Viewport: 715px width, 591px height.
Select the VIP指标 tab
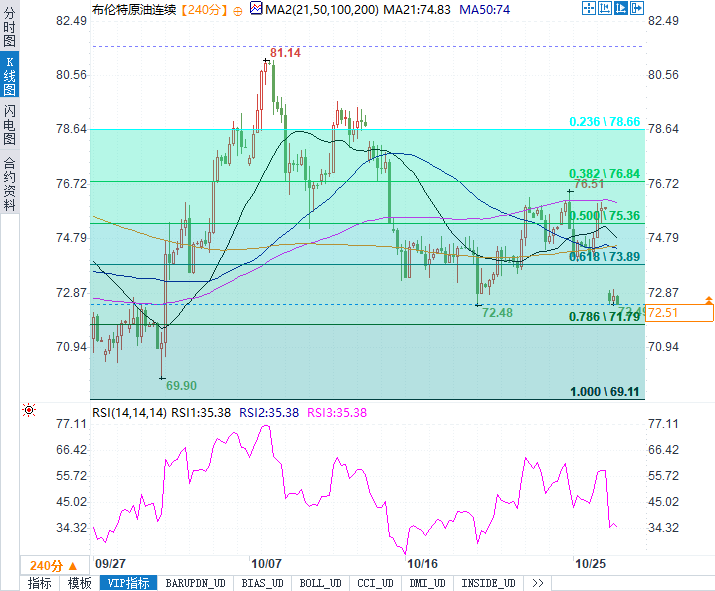point(128,583)
